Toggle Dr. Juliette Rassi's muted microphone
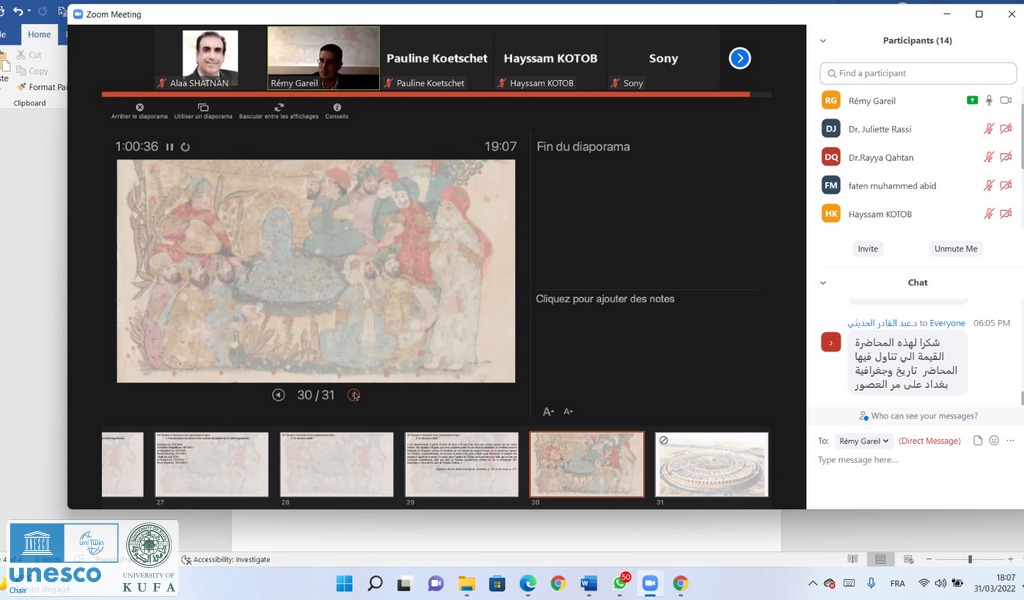 989,129
